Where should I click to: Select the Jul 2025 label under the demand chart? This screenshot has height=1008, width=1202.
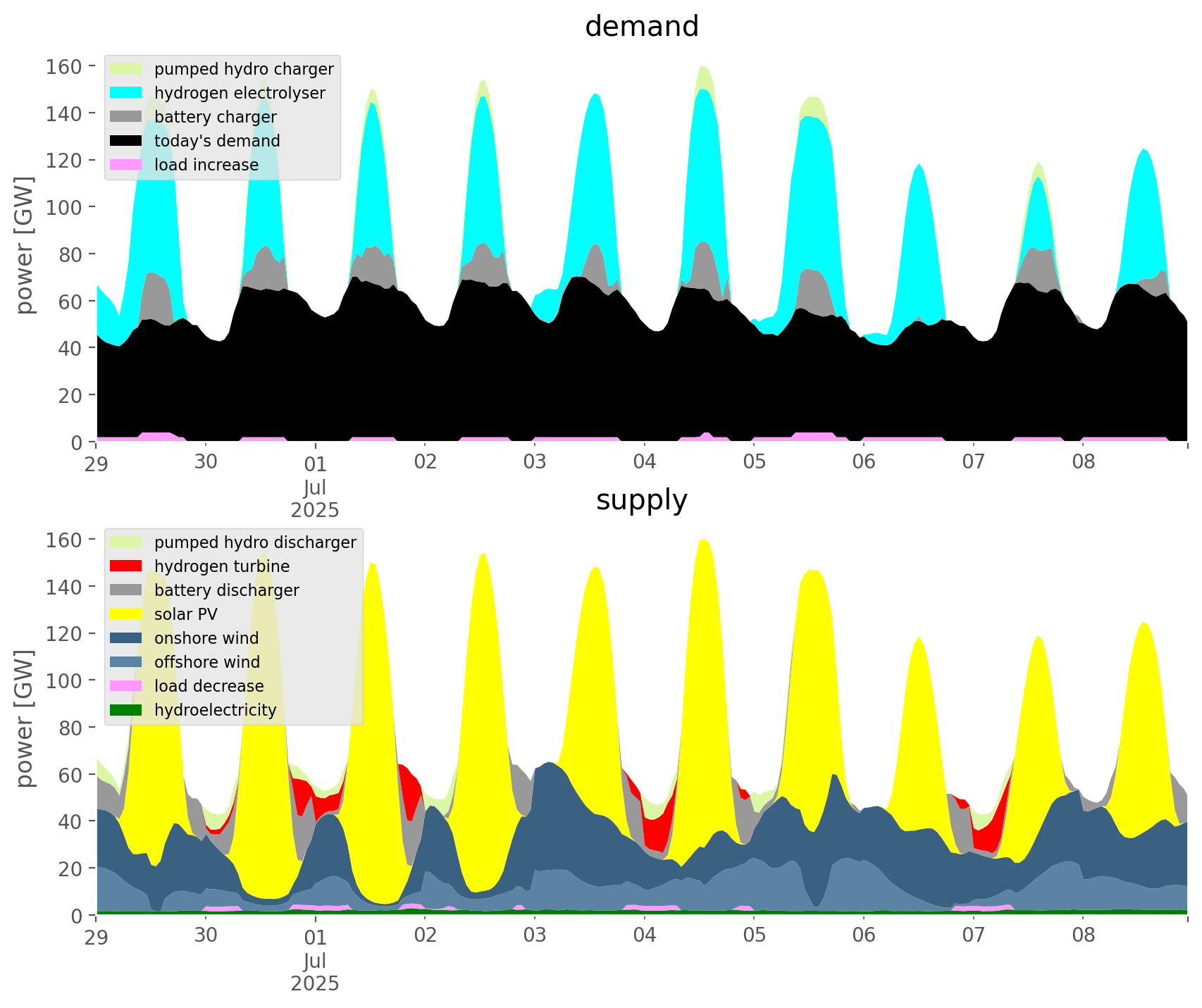click(315, 499)
